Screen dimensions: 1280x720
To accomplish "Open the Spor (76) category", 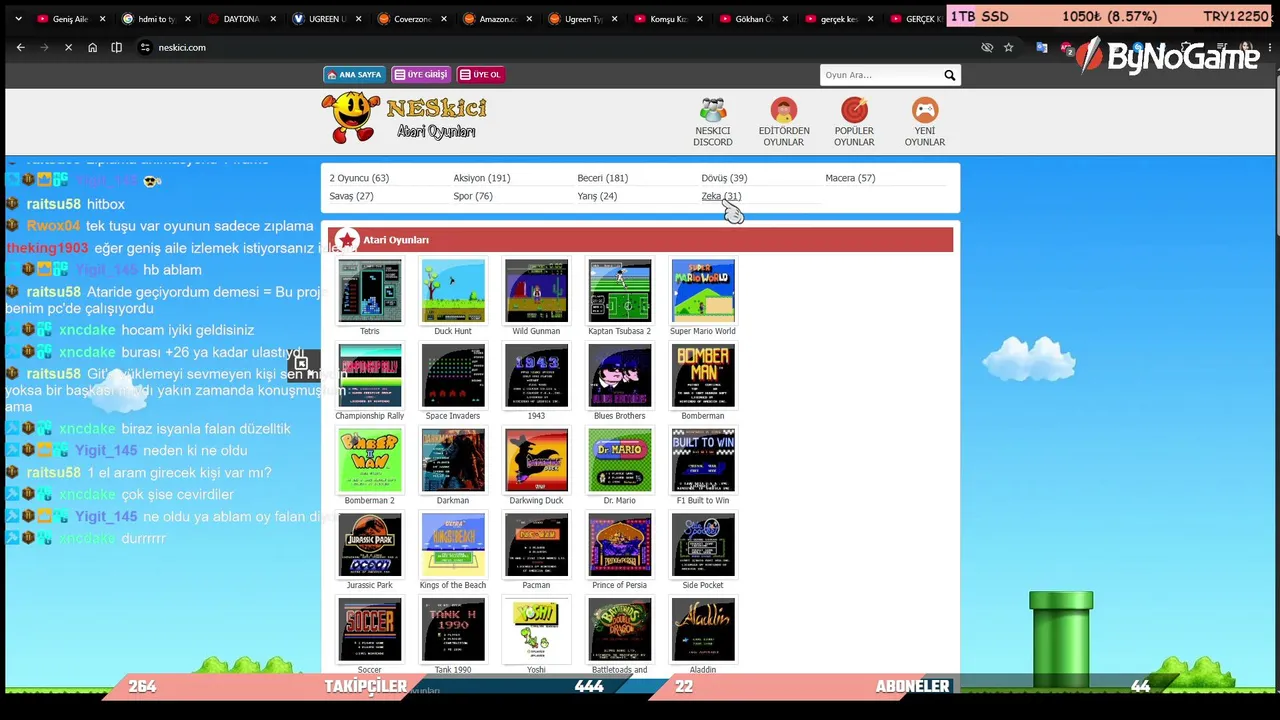I will tap(473, 196).
